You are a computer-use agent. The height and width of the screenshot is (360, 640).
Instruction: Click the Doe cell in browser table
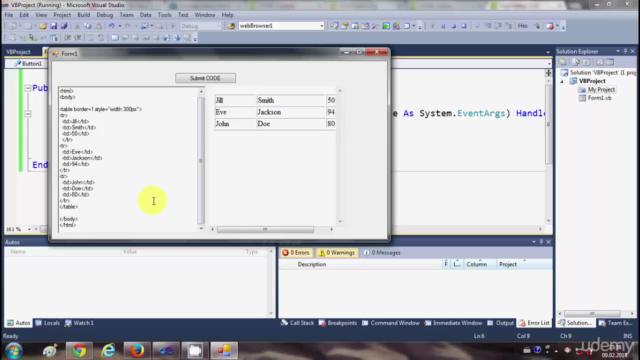coord(291,124)
